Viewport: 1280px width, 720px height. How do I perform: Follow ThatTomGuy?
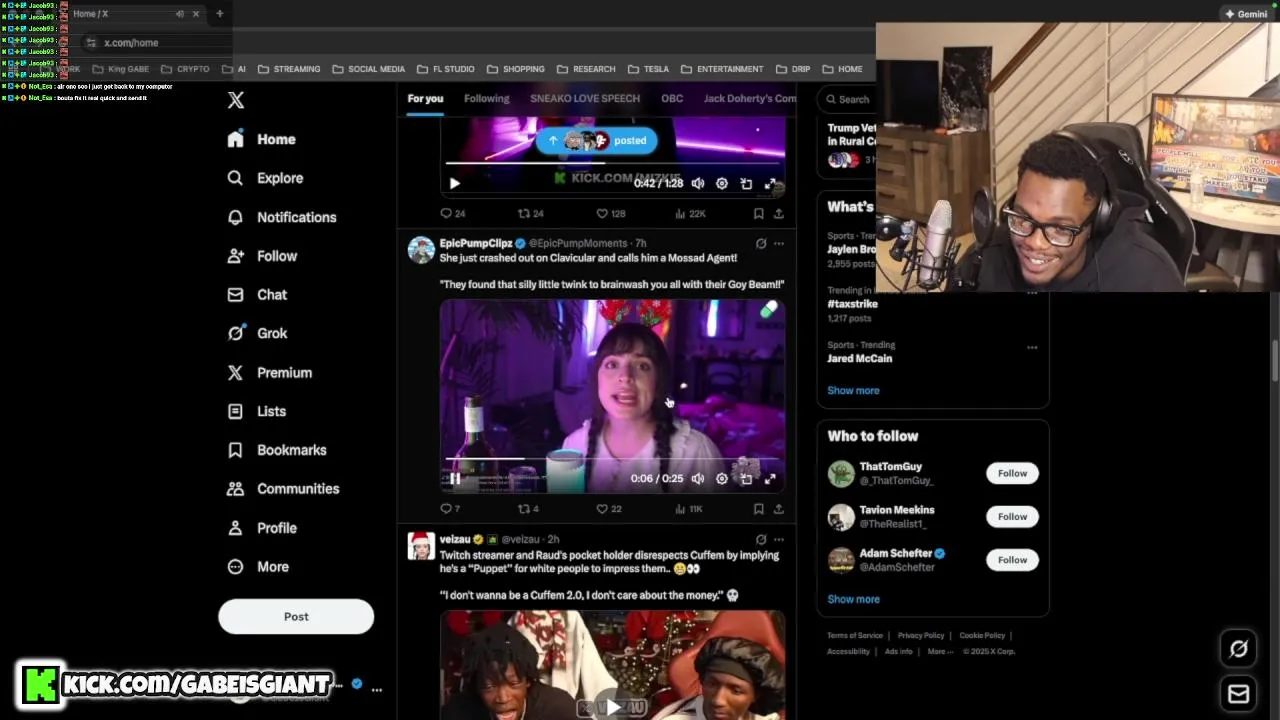1012,474
